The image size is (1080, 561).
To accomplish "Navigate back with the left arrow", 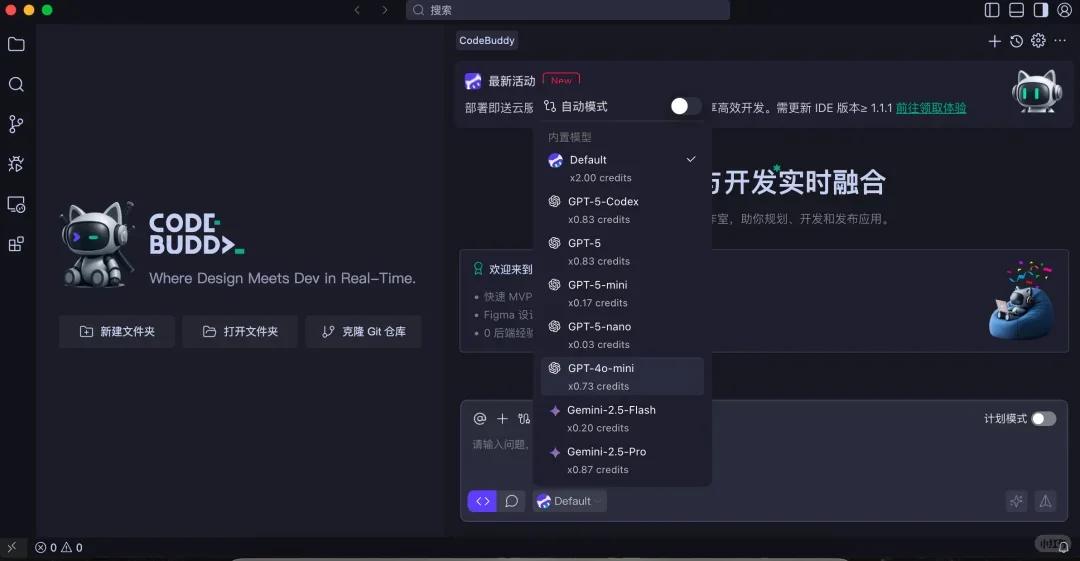I will tap(357, 10).
